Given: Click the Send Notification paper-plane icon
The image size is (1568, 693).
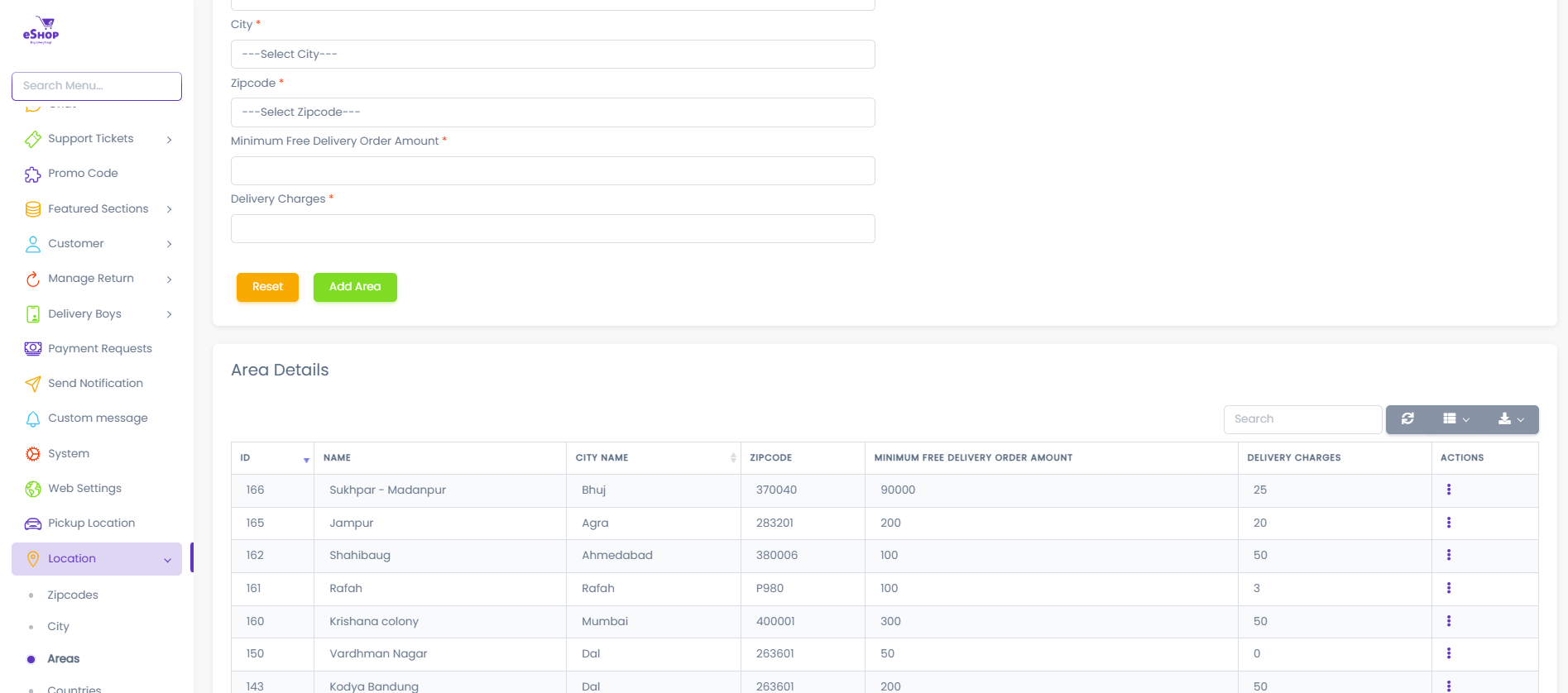Looking at the screenshot, I should click(33, 384).
